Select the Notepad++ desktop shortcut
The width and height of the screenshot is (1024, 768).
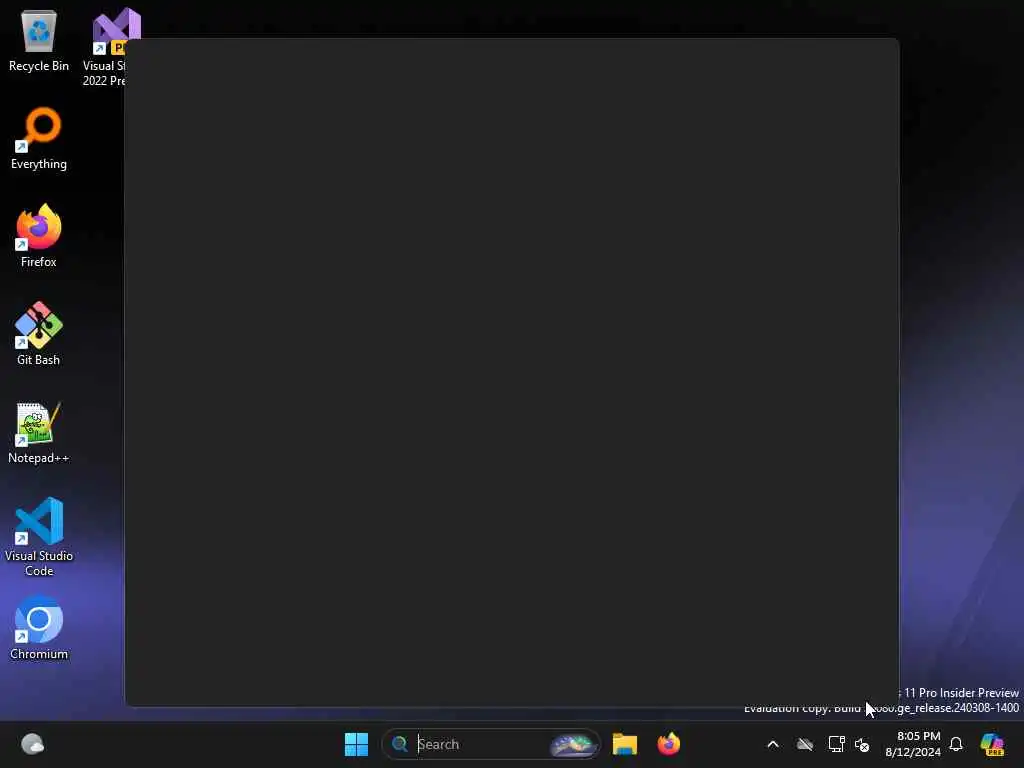point(39,432)
